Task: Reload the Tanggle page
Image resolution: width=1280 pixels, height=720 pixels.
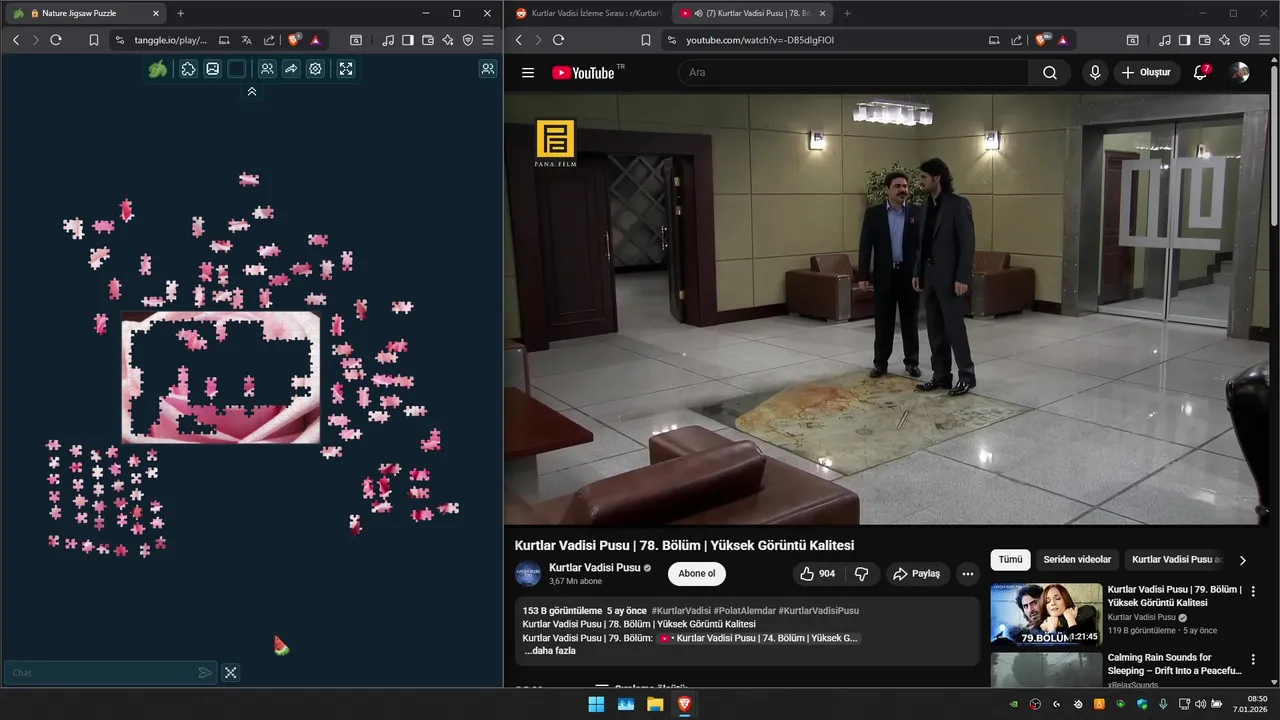Action: (x=56, y=40)
